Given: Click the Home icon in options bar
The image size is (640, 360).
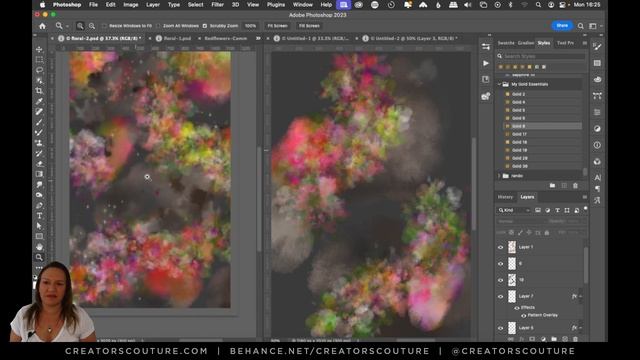Looking at the screenshot, I should [x=42, y=26].
